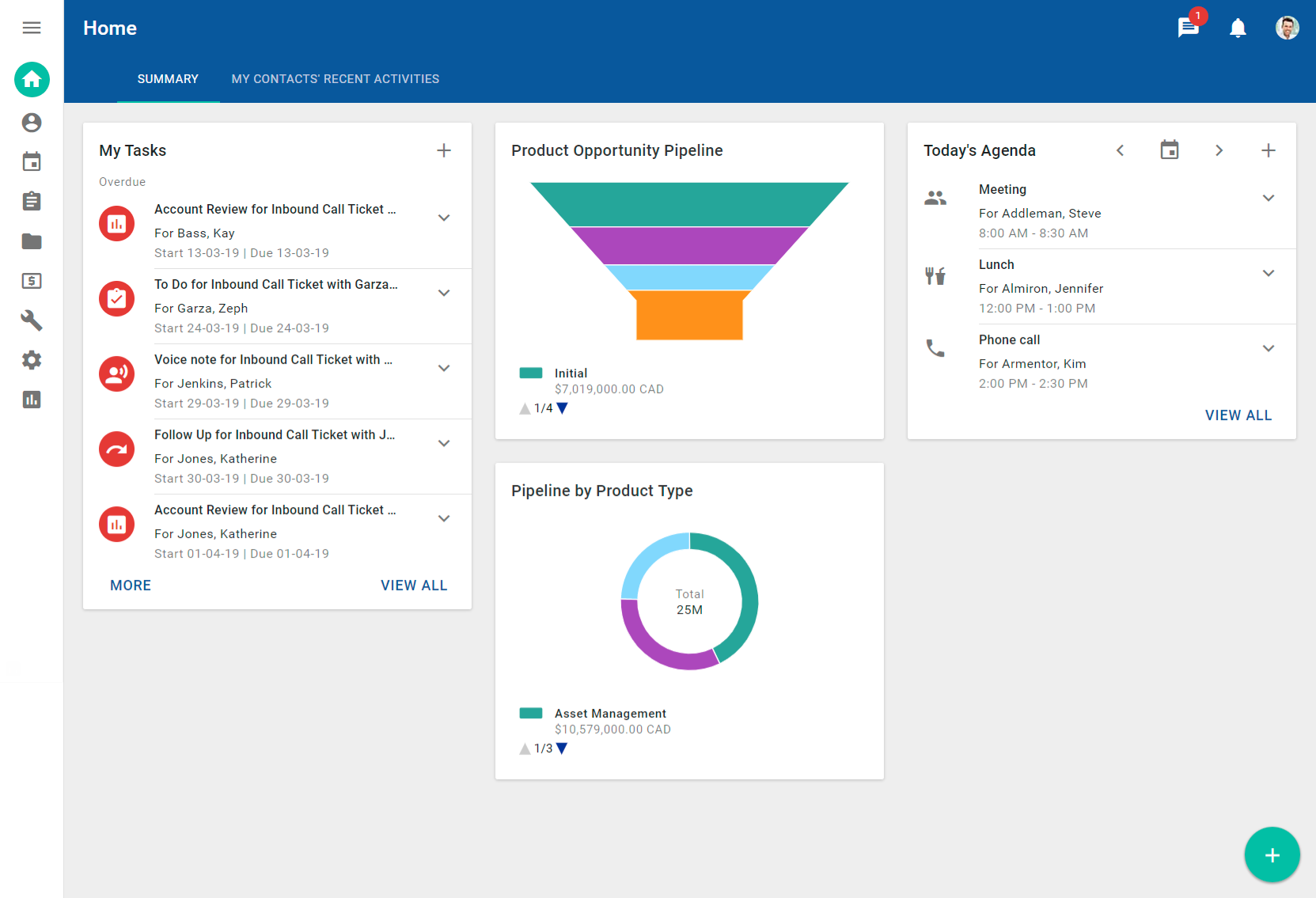Open the Contacts person icon in sidebar
Image resolution: width=1316 pixels, height=898 pixels.
tap(32, 123)
